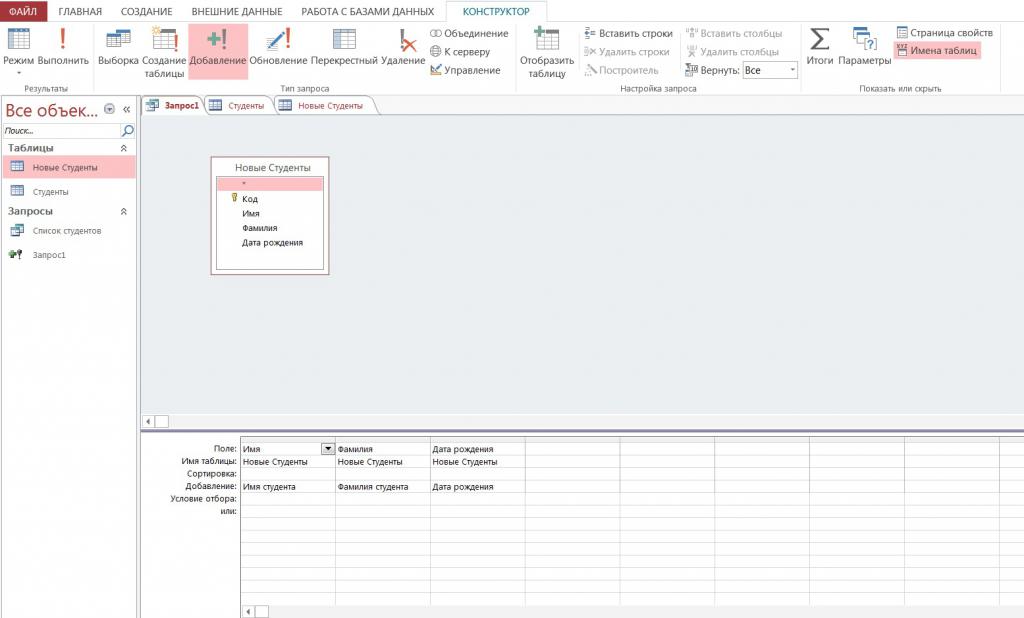Click the Имя студента cell in Добавление row
This screenshot has height=618, width=1024.
(x=288, y=487)
